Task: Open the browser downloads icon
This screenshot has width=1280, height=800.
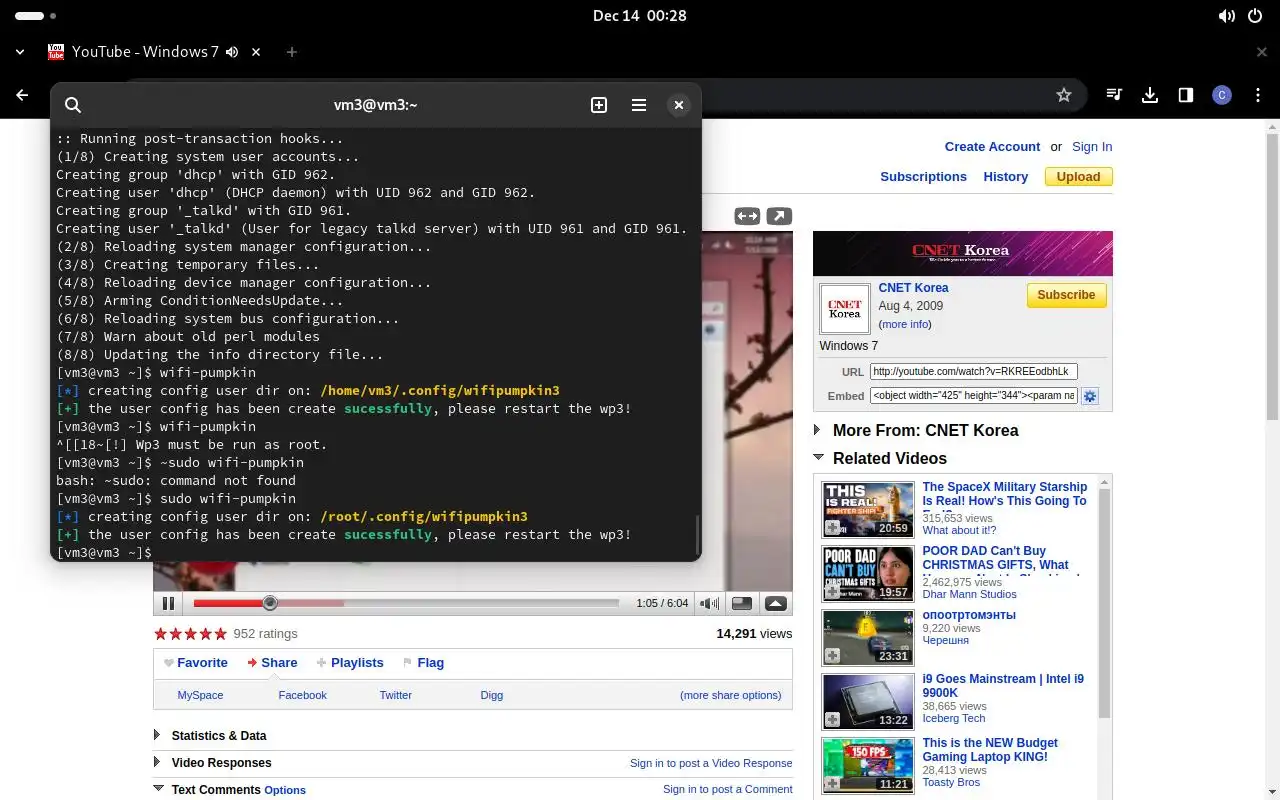Action: pyautogui.click(x=1150, y=95)
